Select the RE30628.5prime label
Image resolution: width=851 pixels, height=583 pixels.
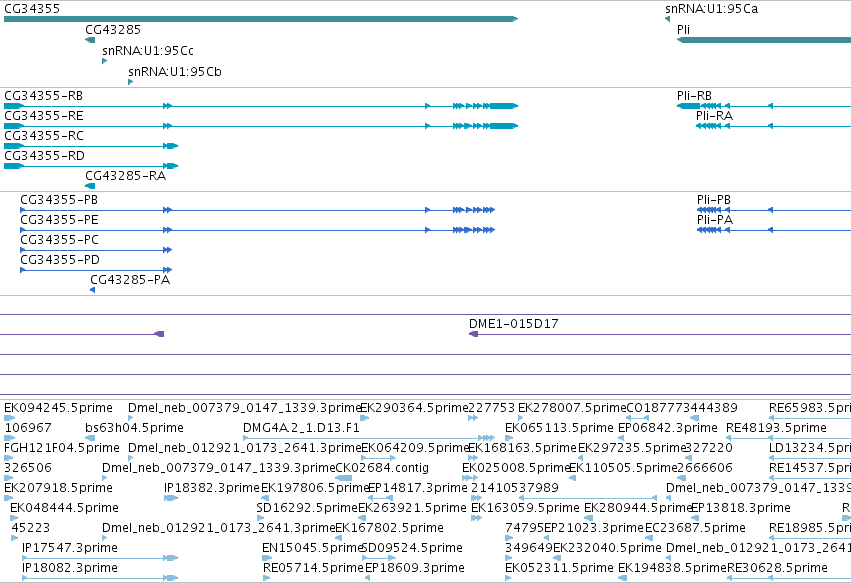[777, 568]
